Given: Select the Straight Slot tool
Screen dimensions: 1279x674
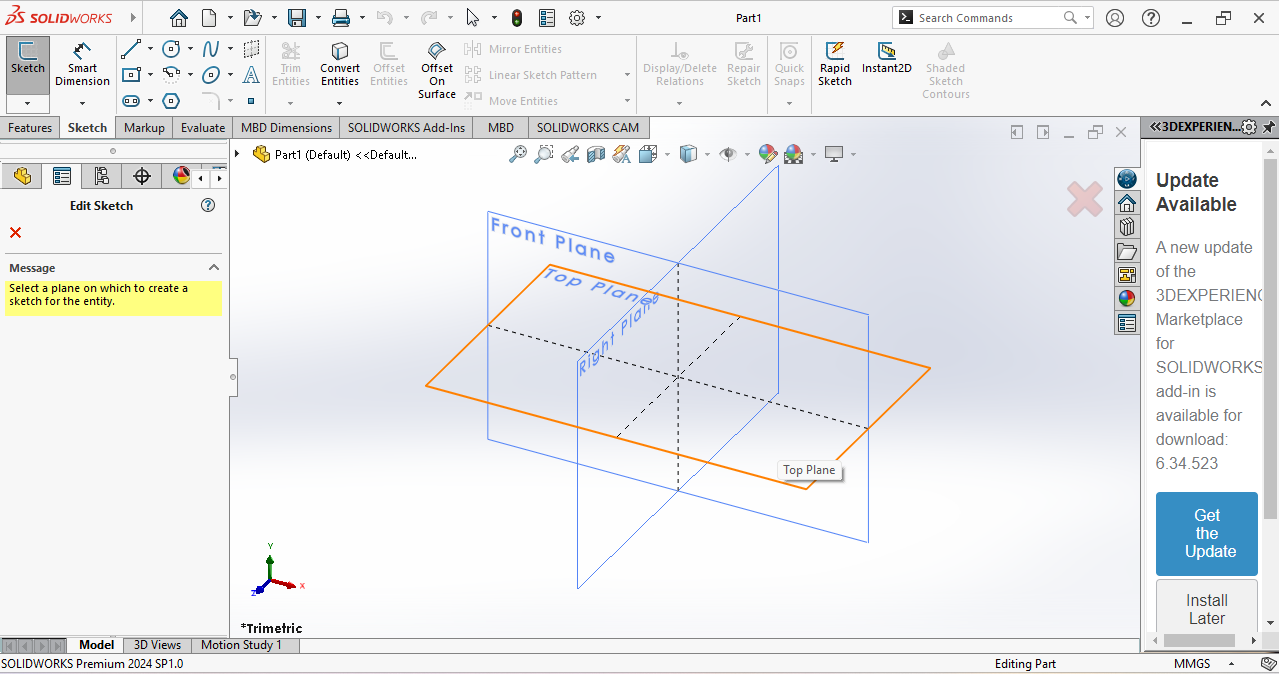Looking at the screenshot, I should point(131,101).
